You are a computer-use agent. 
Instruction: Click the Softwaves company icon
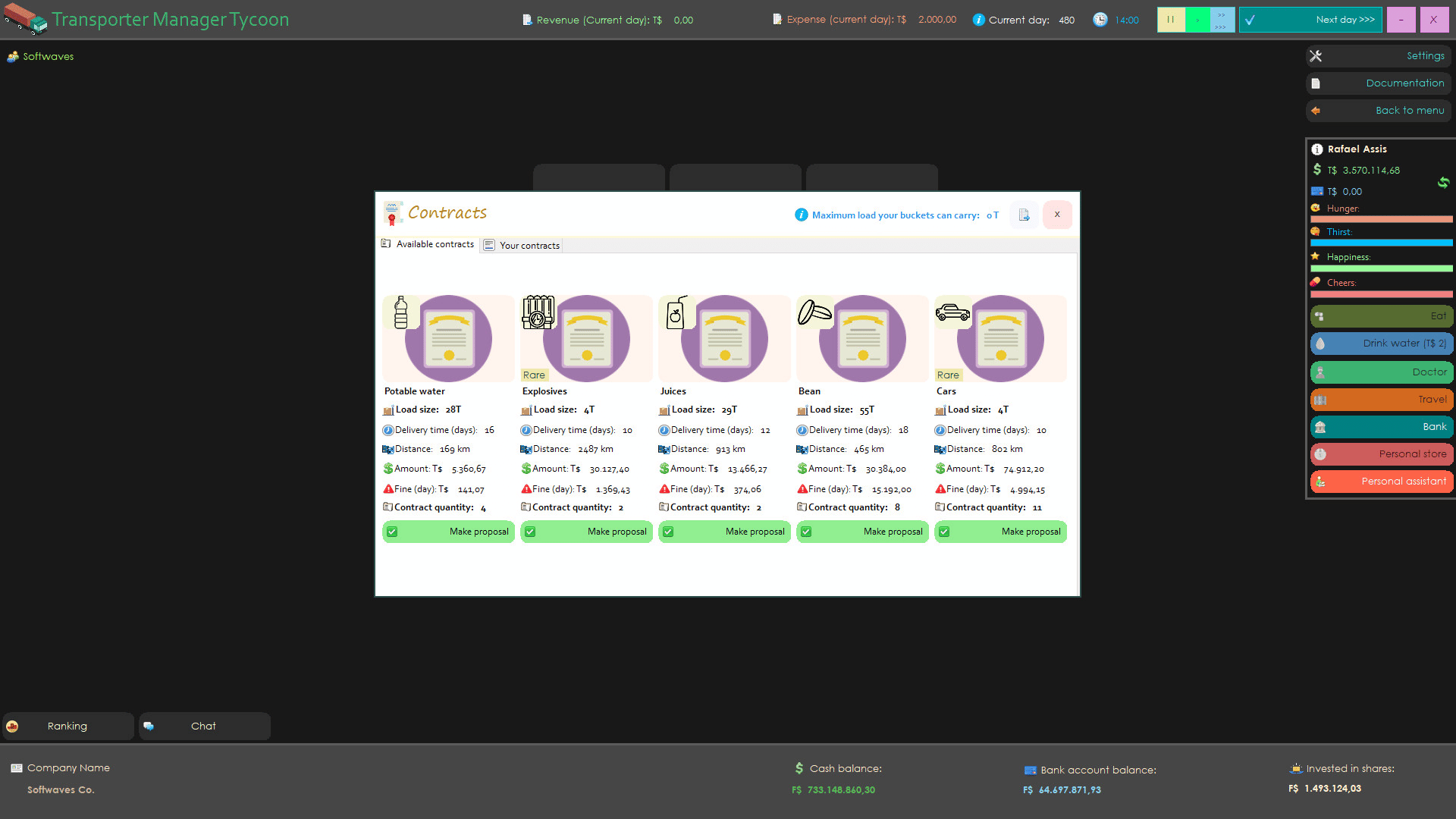[12, 57]
